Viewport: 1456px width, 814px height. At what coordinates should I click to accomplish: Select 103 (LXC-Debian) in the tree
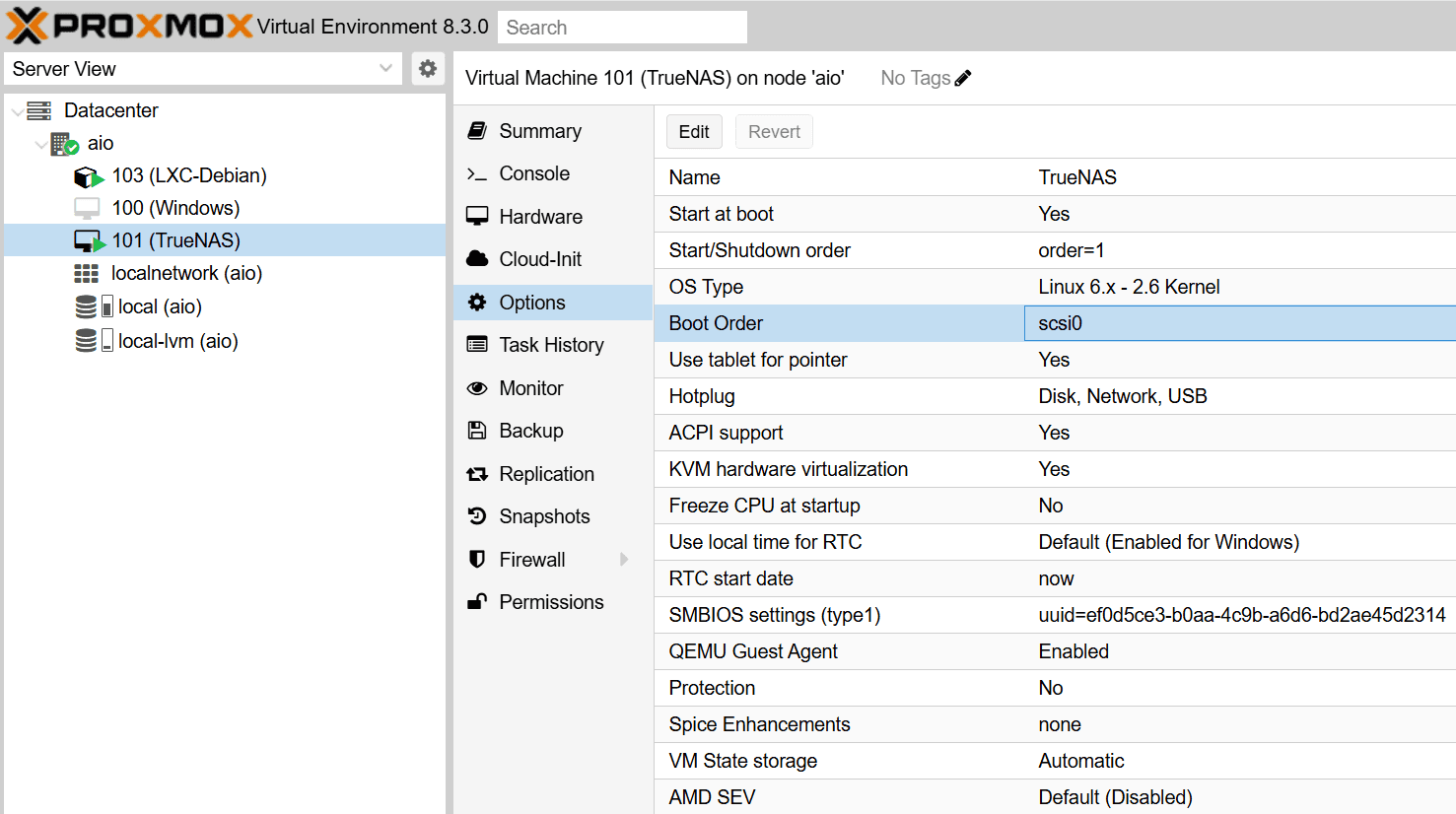189,175
